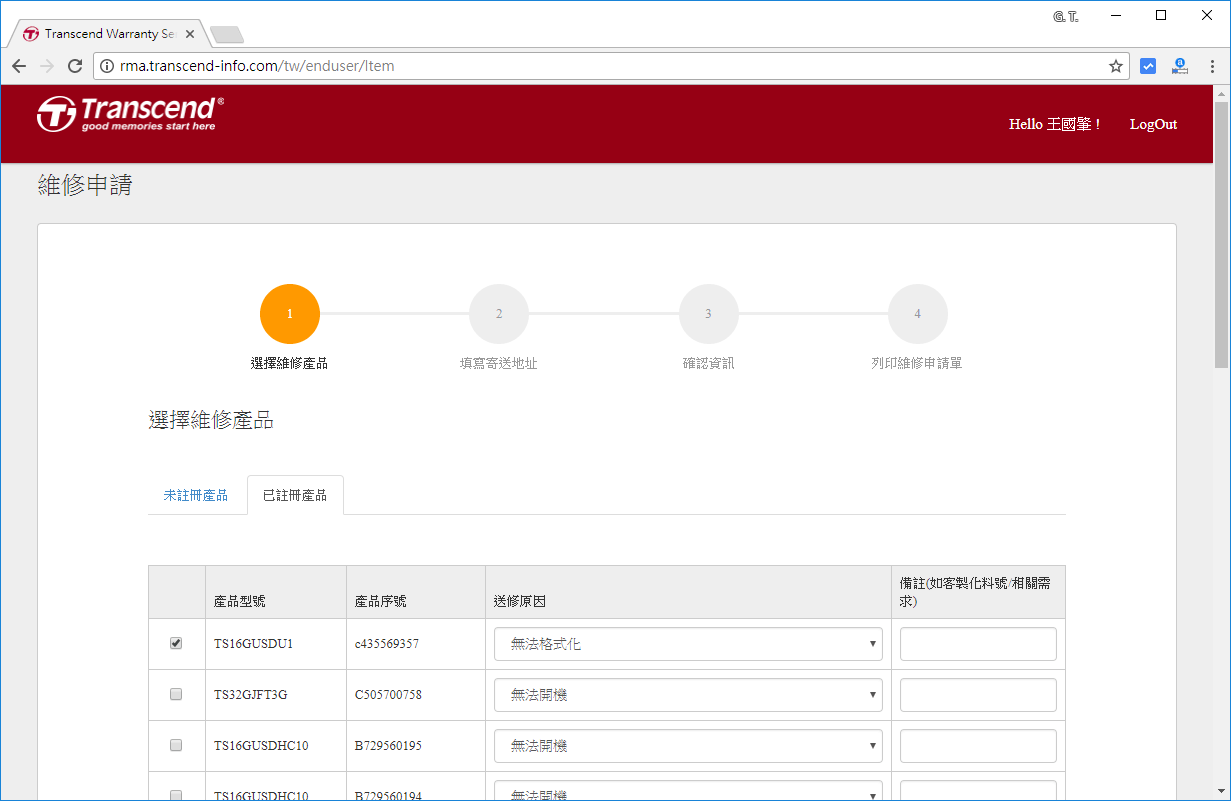Check the TS32GJFT3G product checkbox
1231x801 pixels.
pos(176,694)
